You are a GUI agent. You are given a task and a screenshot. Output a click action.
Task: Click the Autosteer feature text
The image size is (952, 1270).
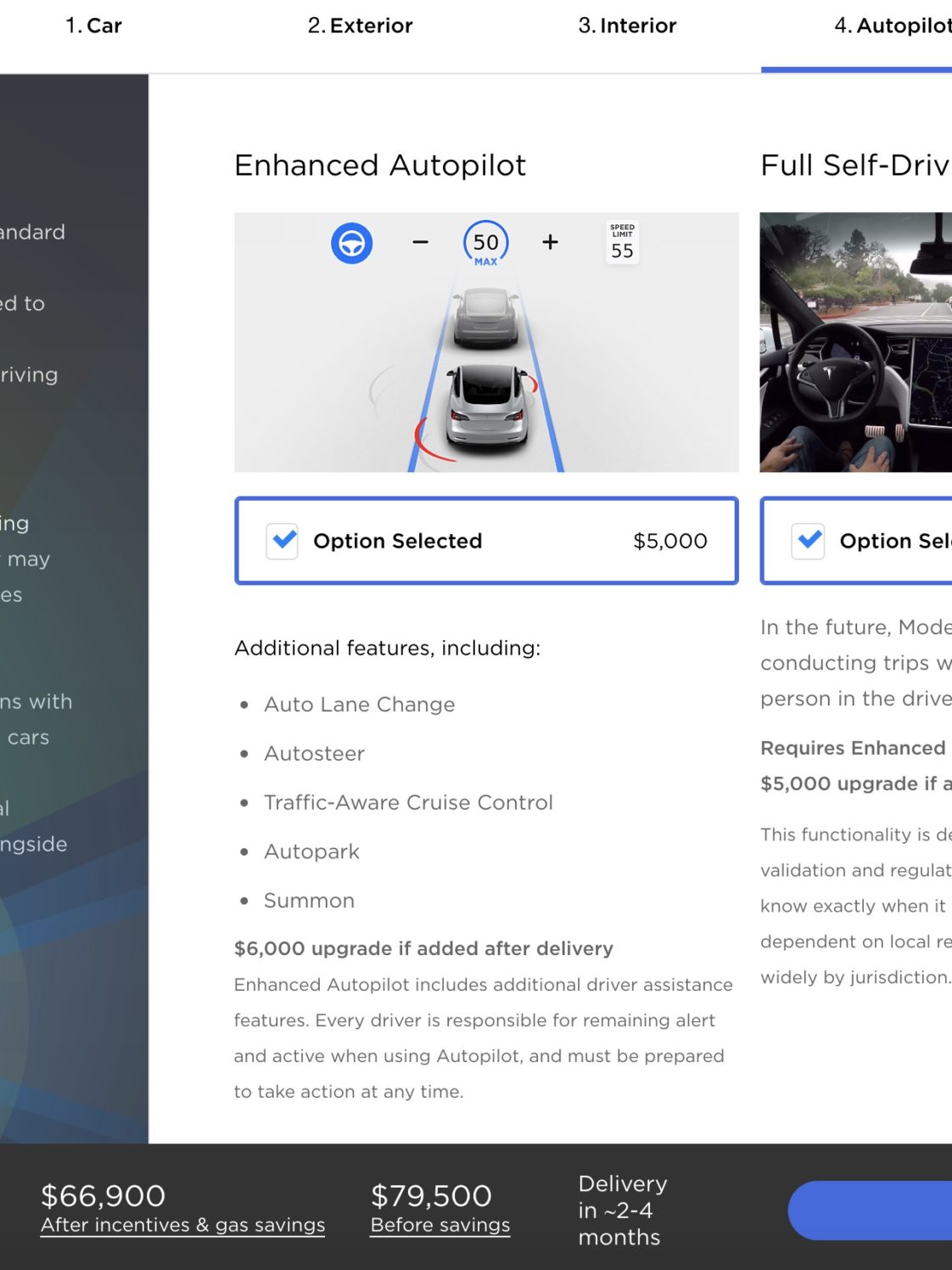click(315, 754)
